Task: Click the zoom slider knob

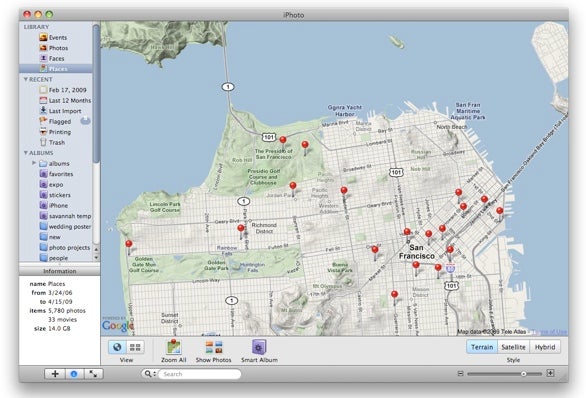Action: [524, 374]
